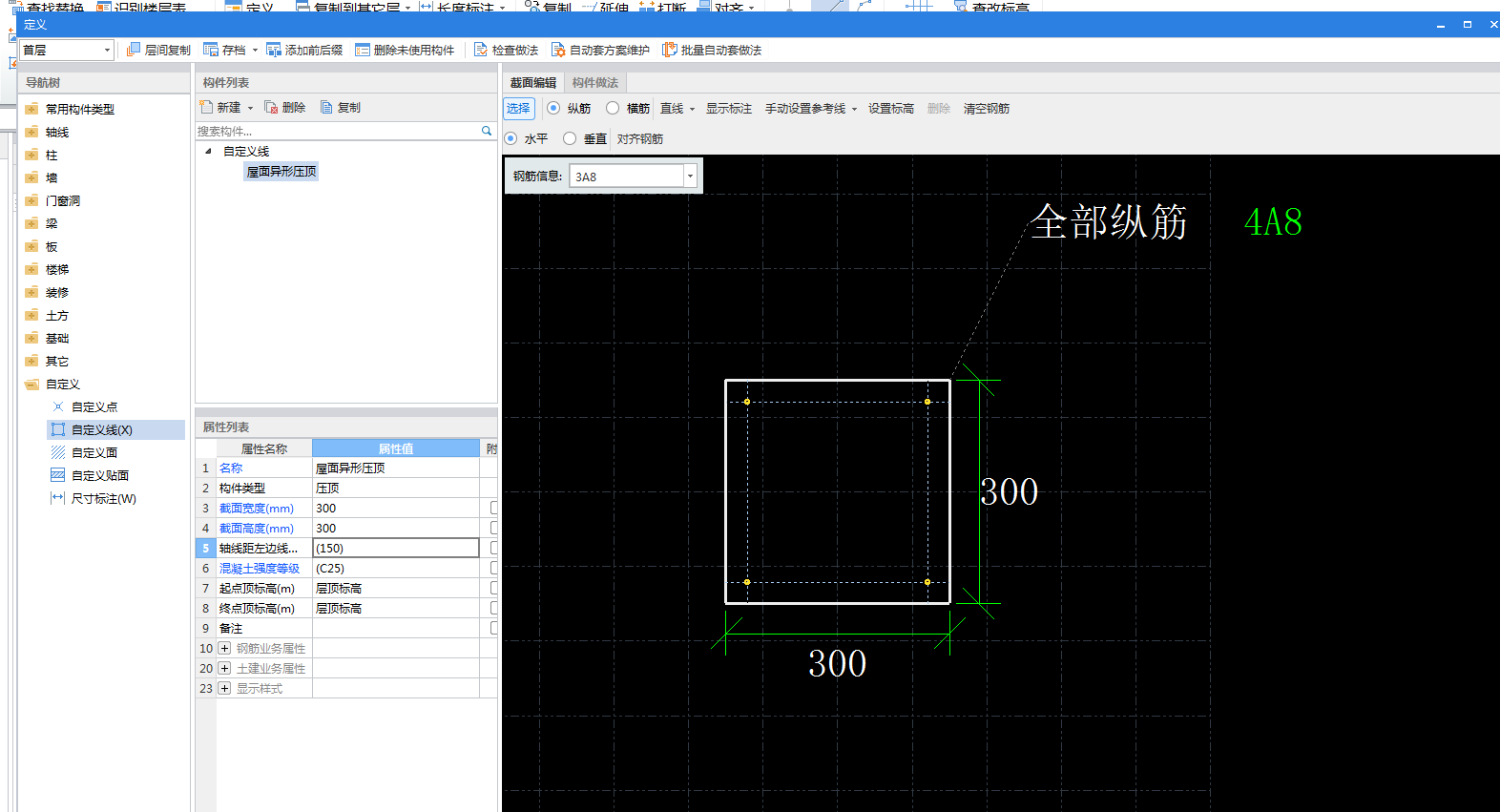Select the 自定义面 hatch icon

pyautogui.click(x=58, y=452)
